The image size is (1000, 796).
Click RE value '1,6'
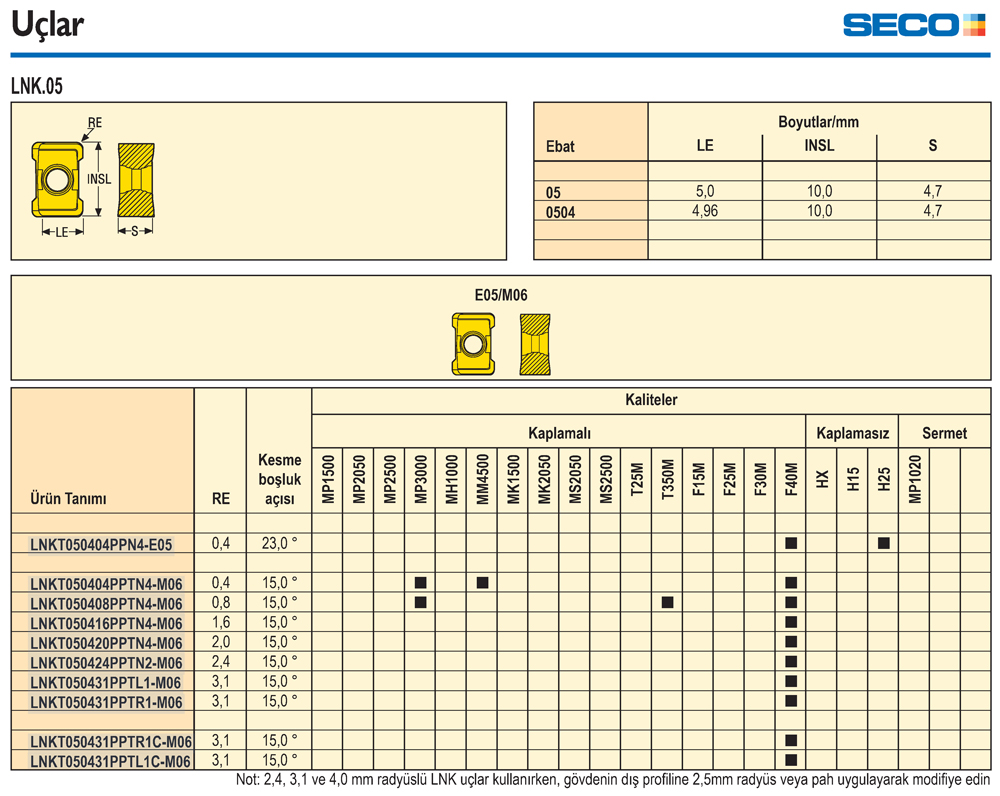point(221,622)
